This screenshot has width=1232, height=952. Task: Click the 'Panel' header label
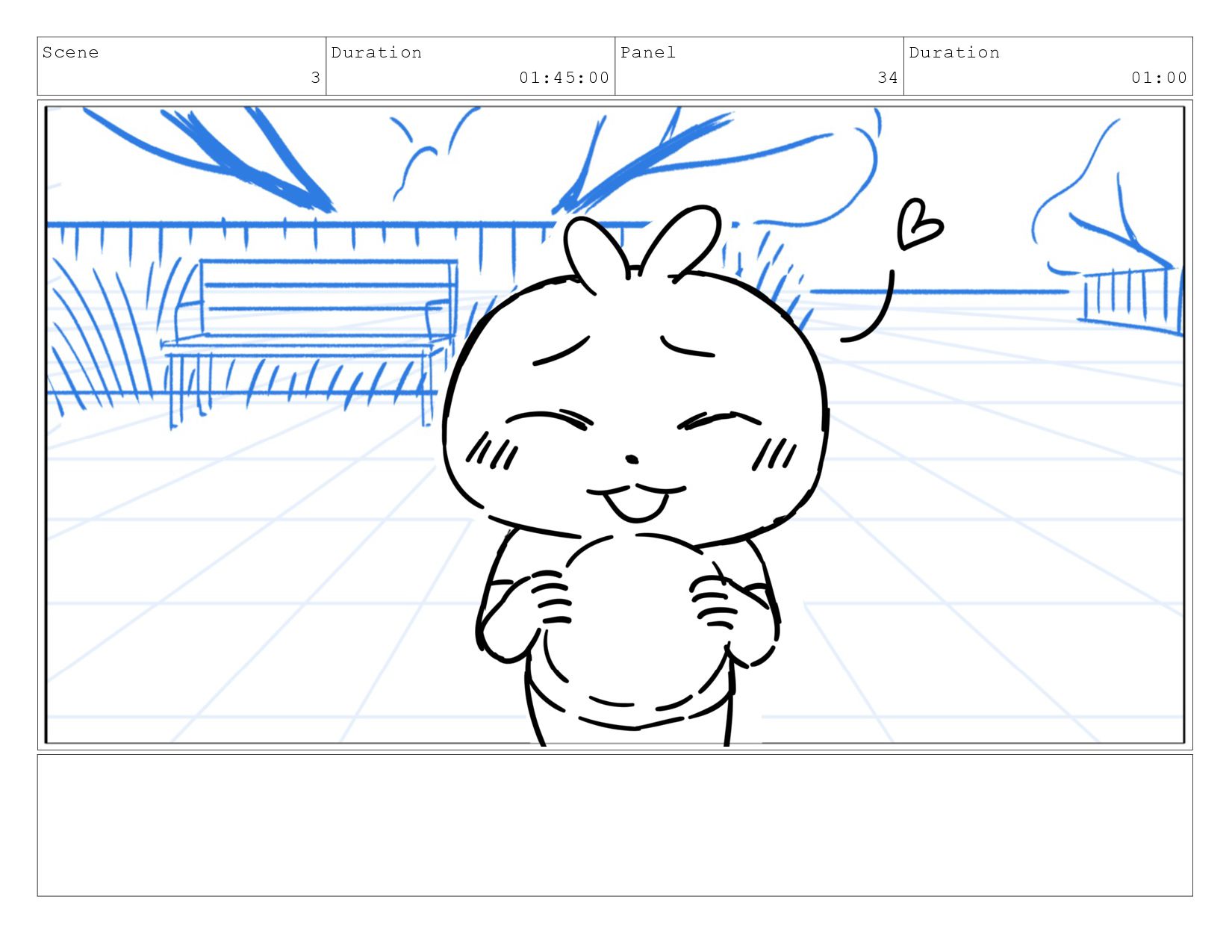[648, 52]
